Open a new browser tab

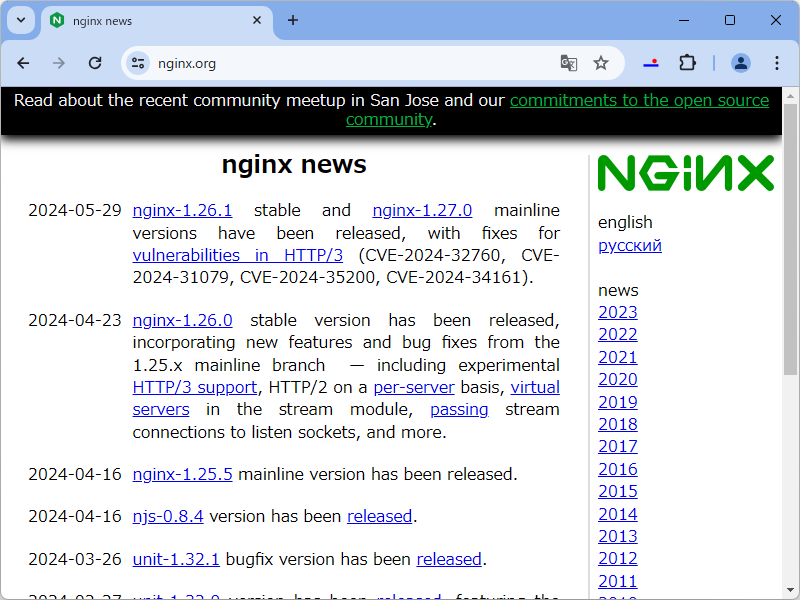292,20
